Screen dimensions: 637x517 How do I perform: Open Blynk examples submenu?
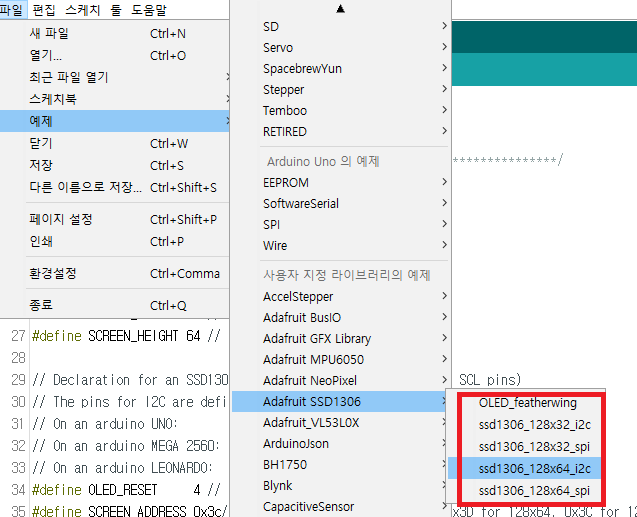pyautogui.click(x=340, y=486)
